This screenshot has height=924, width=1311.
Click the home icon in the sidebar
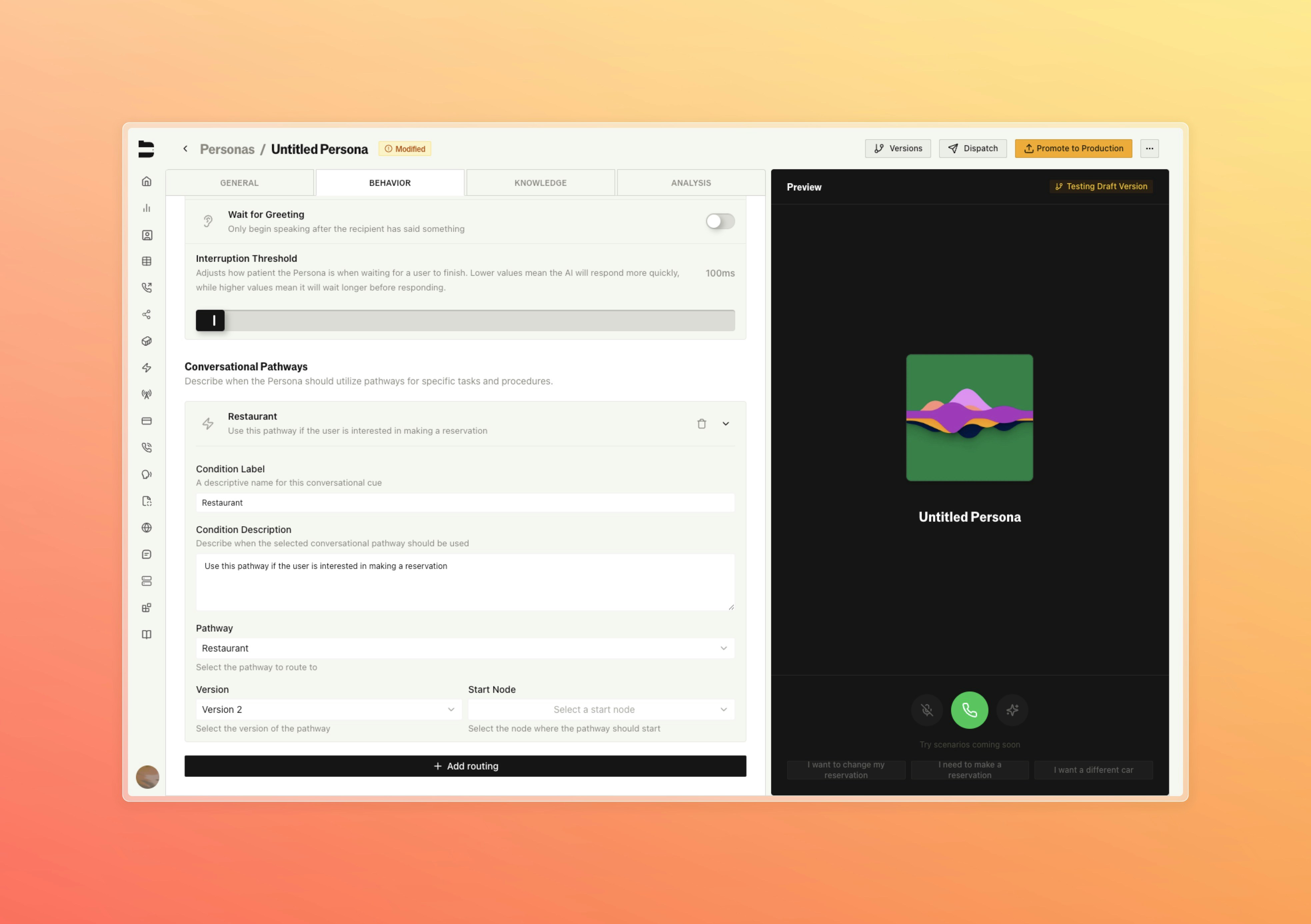click(147, 182)
